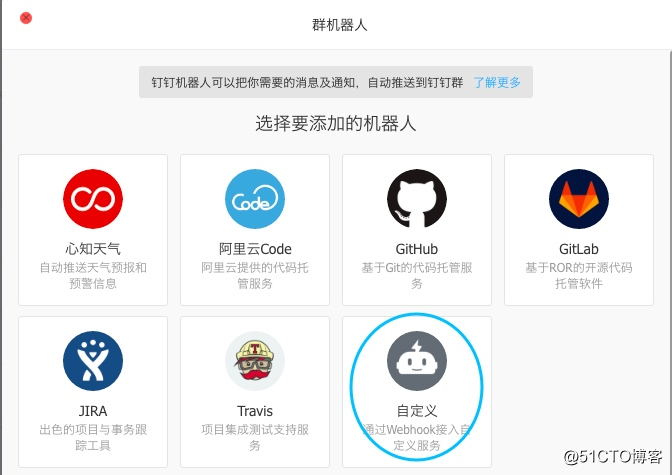Image resolution: width=672 pixels, height=475 pixels.
Task: Click description 出色的项目与事务跟踪工具
Action: (93, 438)
